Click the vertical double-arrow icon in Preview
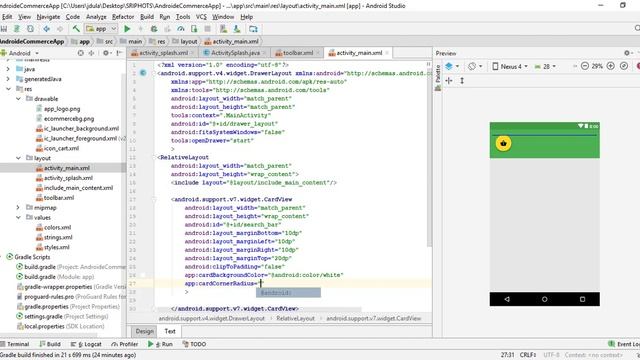The width and height of the screenshot is (640, 360). click(462, 81)
